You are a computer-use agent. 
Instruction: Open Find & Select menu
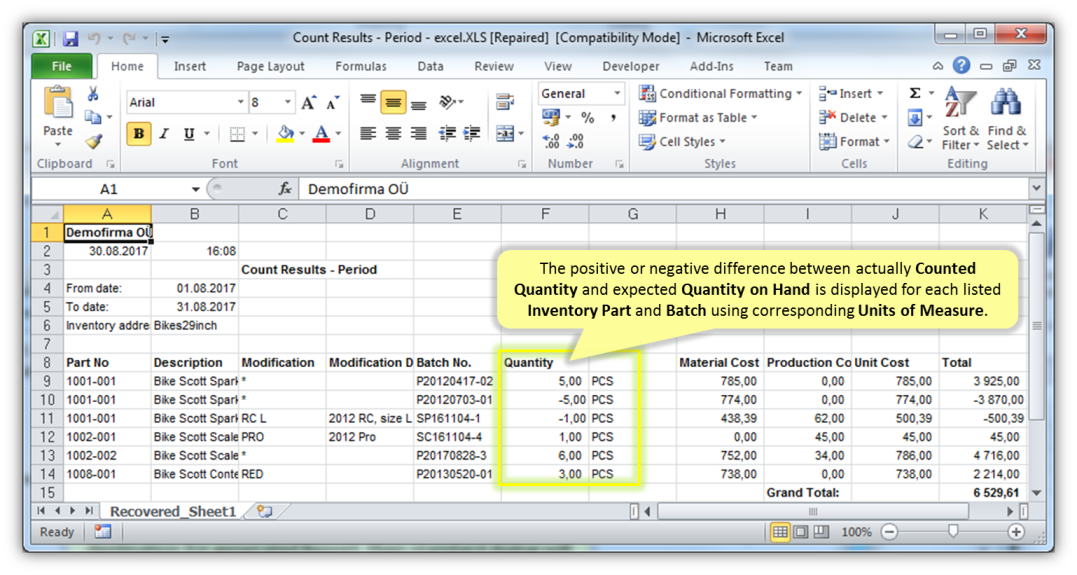click(1007, 119)
